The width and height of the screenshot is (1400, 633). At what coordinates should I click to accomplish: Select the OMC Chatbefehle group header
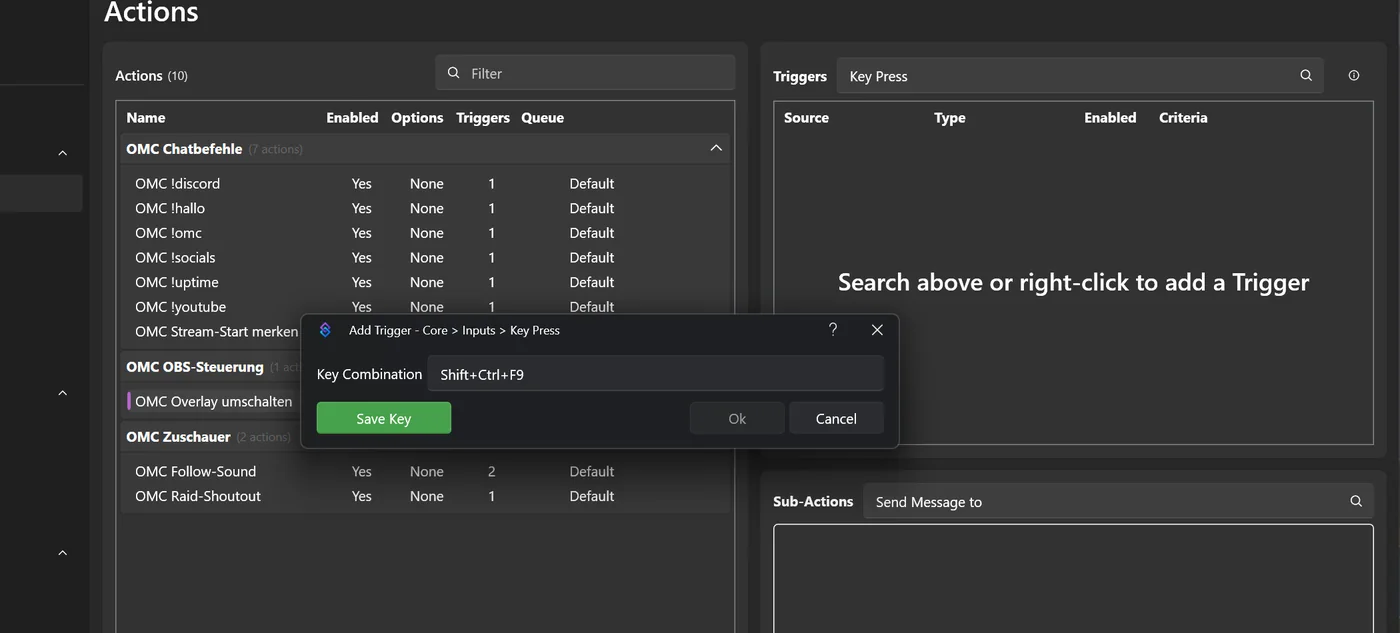[x=425, y=149]
